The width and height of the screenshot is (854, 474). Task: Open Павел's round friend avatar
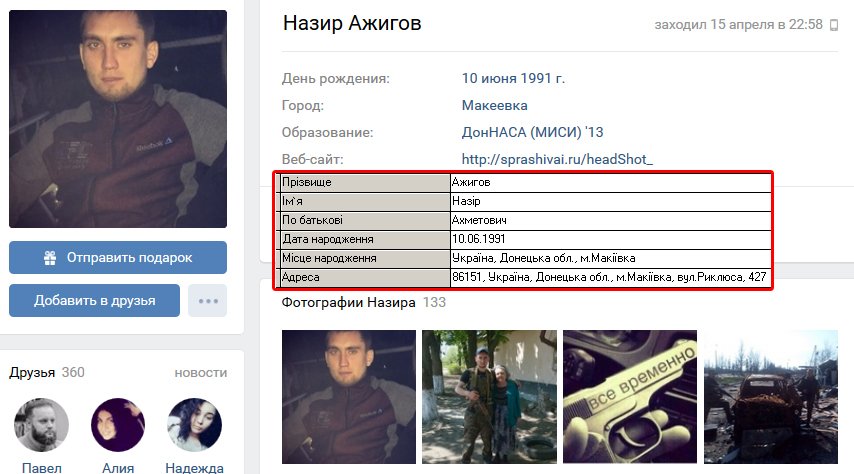point(41,425)
